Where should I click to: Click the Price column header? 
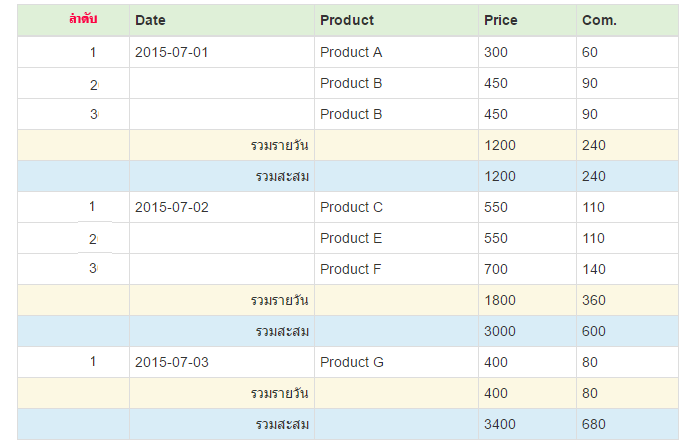coord(500,20)
